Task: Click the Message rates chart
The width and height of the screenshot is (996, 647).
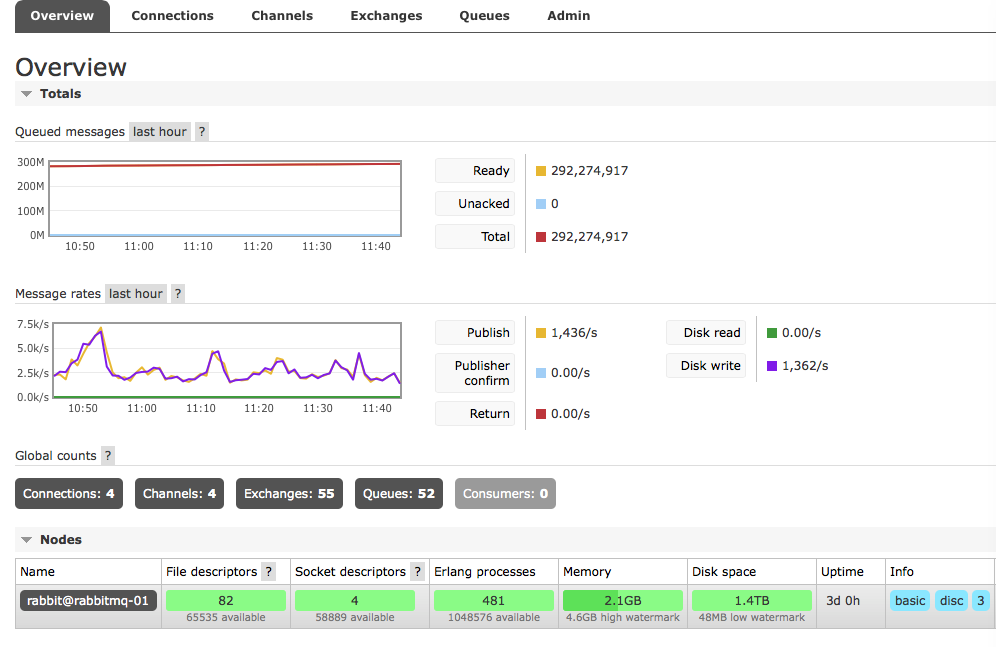Action: click(227, 360)
